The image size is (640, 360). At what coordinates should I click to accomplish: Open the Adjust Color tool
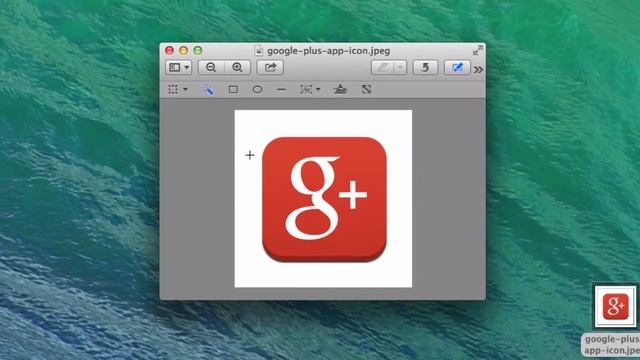pyautogui.click(x=340, y=89)
